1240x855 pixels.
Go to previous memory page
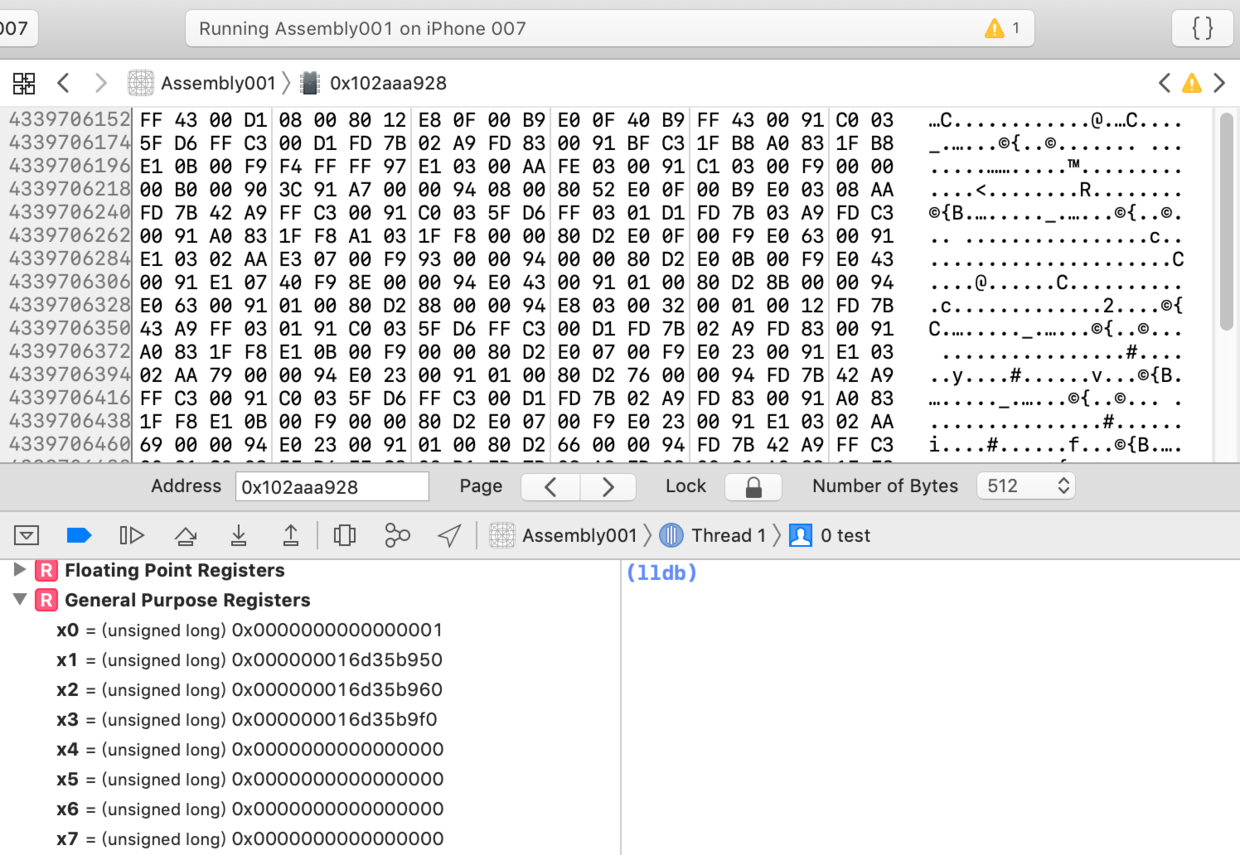tap(550, 487)
